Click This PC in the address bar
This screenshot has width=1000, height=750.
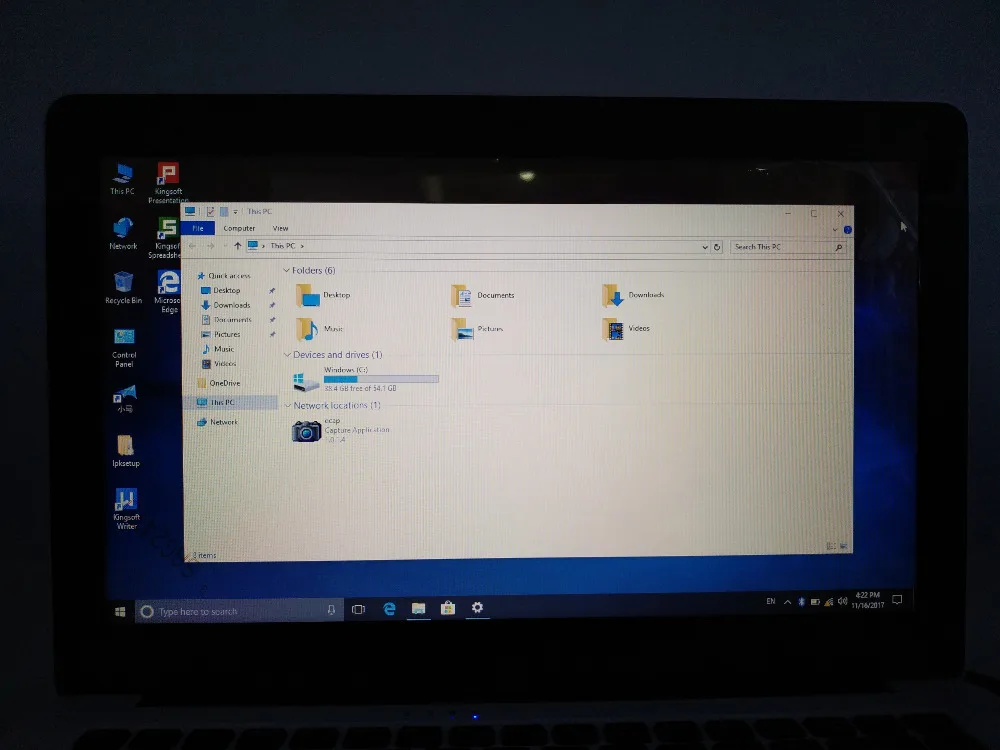(283, 246)
